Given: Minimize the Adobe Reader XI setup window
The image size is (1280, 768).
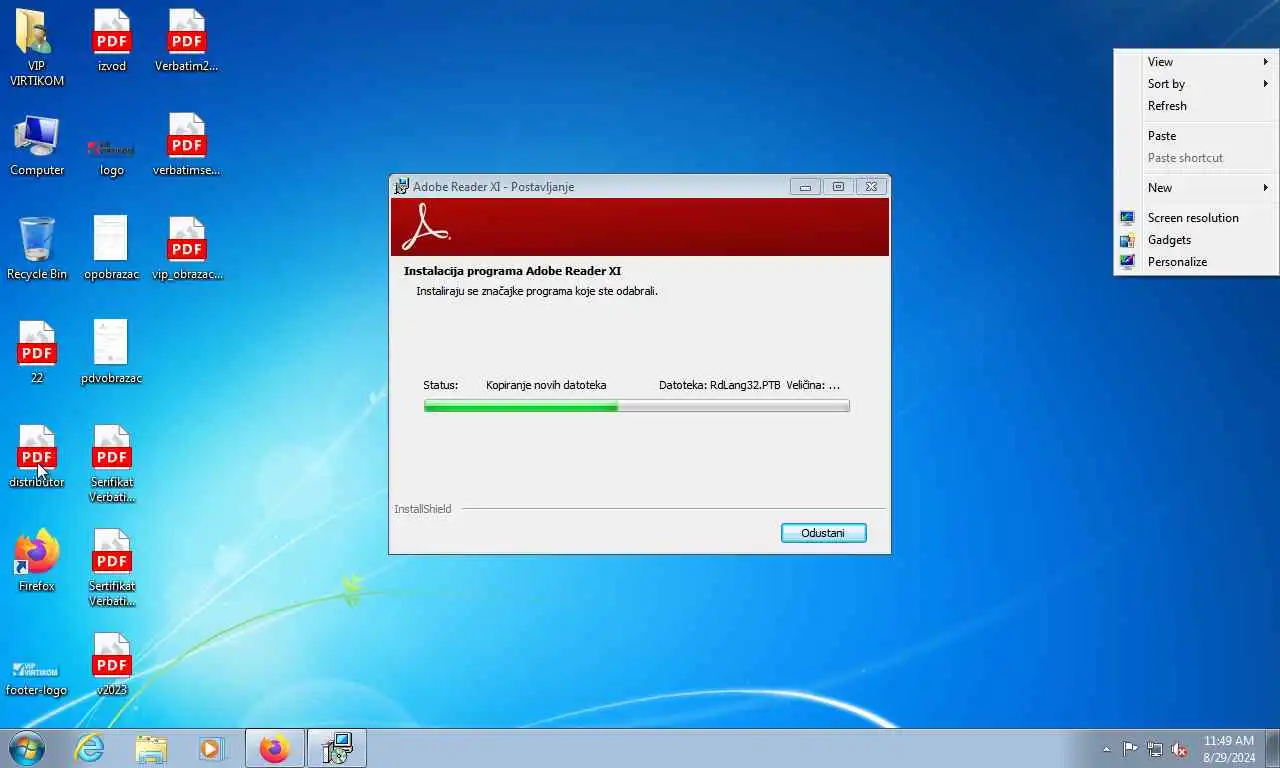Looking at the screenshot, I should (805, 186).
